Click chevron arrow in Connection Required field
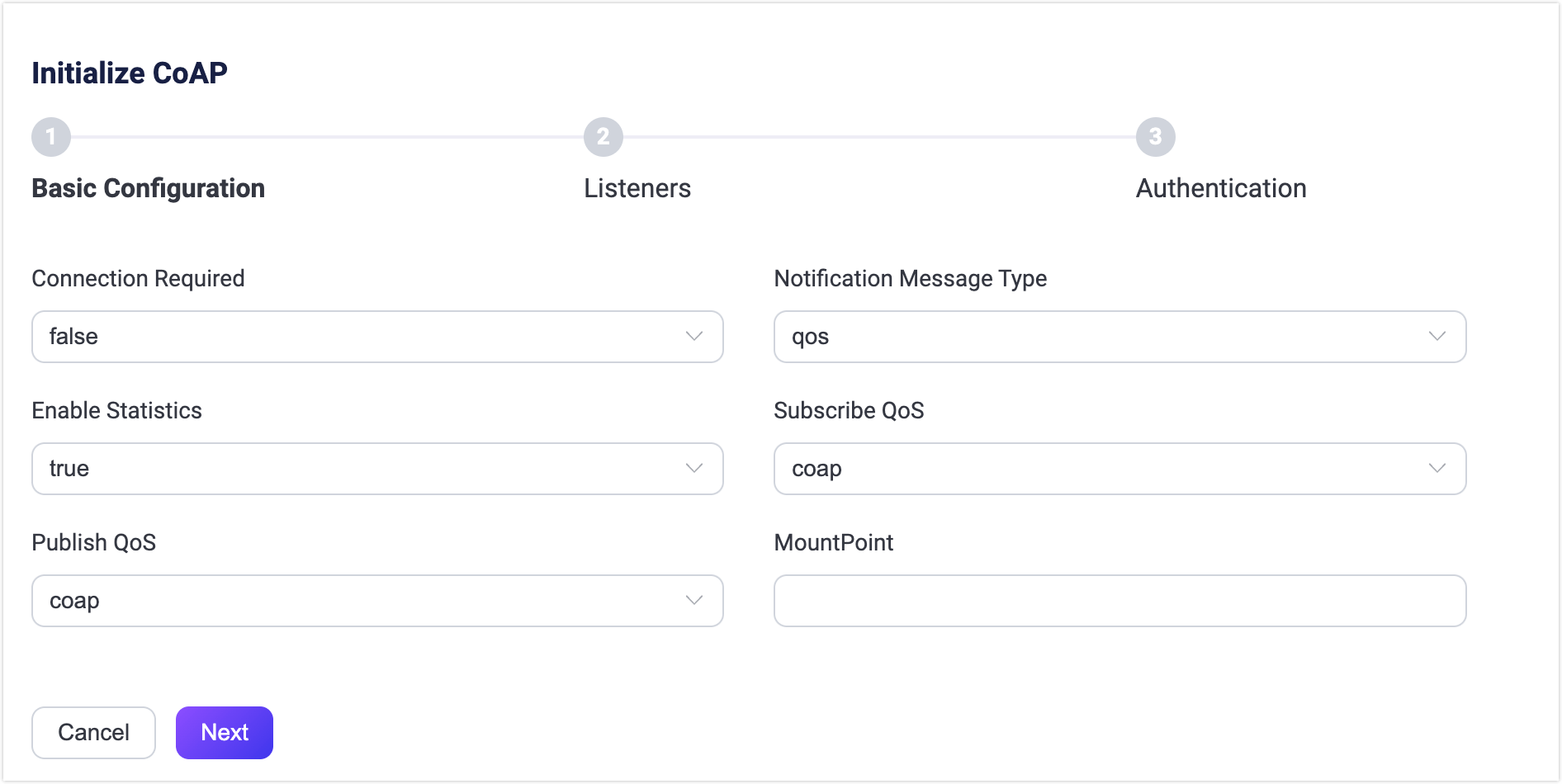 click(693, 337)
